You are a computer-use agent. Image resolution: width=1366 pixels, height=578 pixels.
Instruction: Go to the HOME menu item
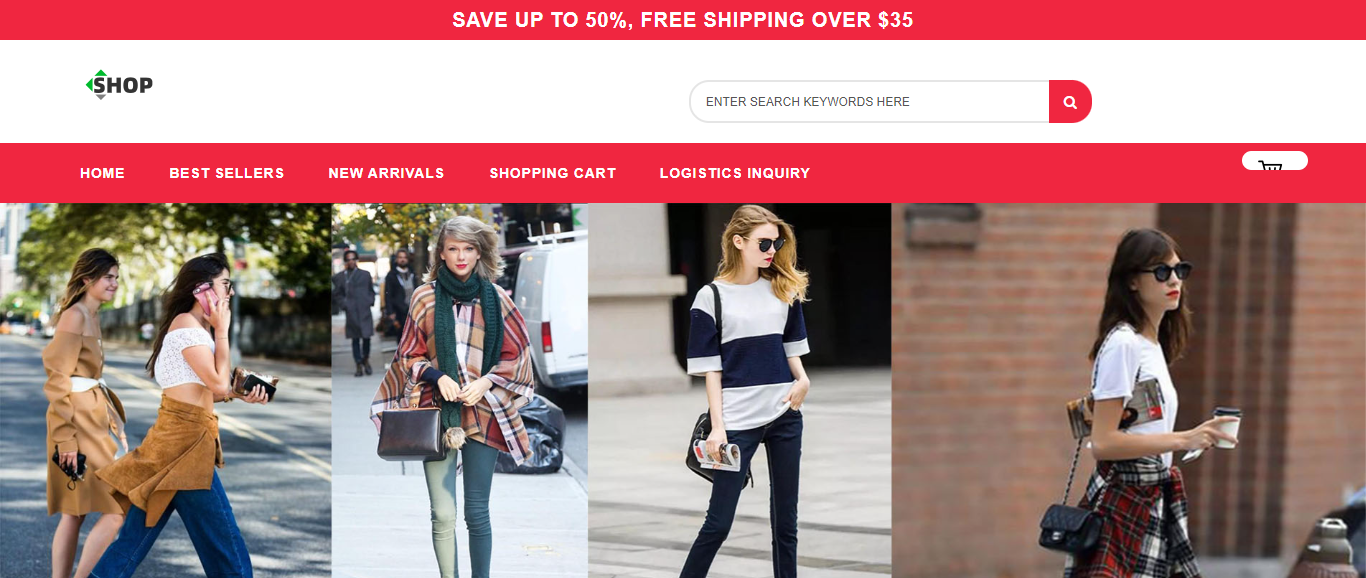102,173
